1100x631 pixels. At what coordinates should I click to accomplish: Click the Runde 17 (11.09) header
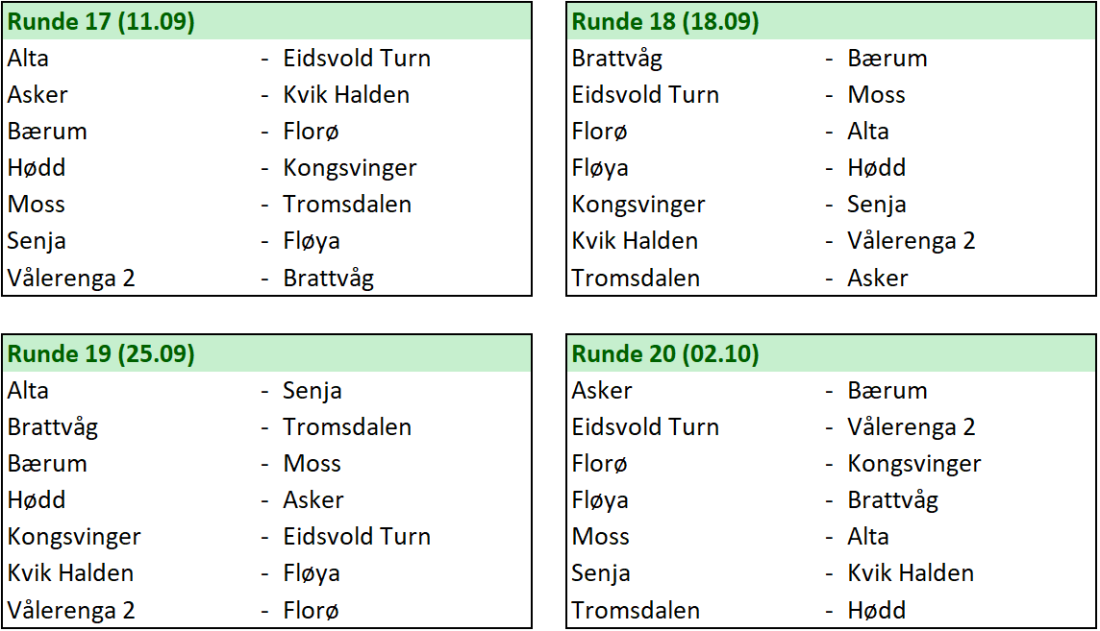[x=101, y=21]
